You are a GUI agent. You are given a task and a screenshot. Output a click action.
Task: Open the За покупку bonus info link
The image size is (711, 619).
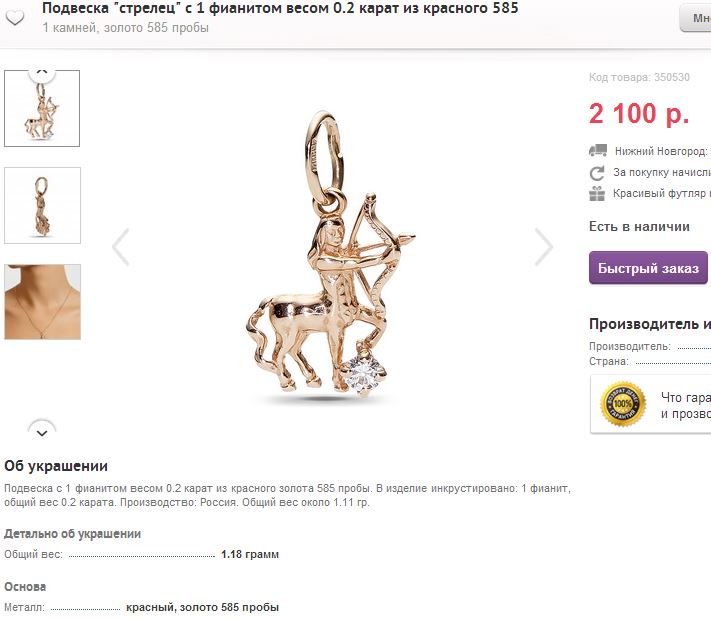coord(662,172)
